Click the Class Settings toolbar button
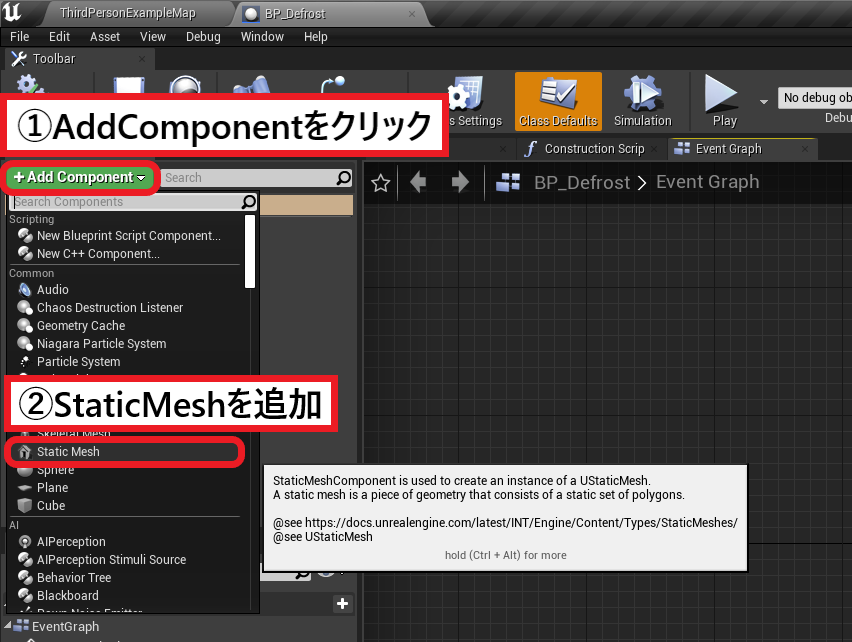The image size is (852, 642). click(x=473, y=102)
